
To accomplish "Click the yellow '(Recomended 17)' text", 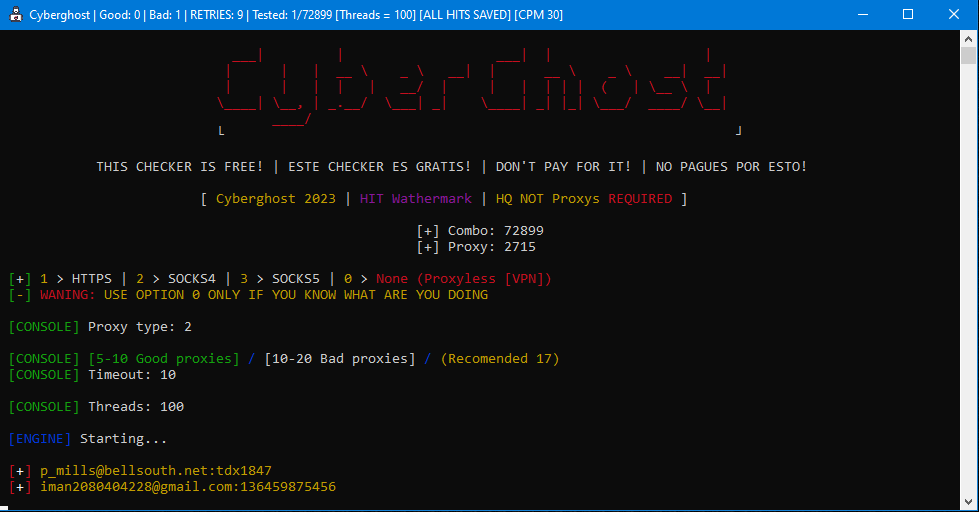I will (x=499, y=358).
